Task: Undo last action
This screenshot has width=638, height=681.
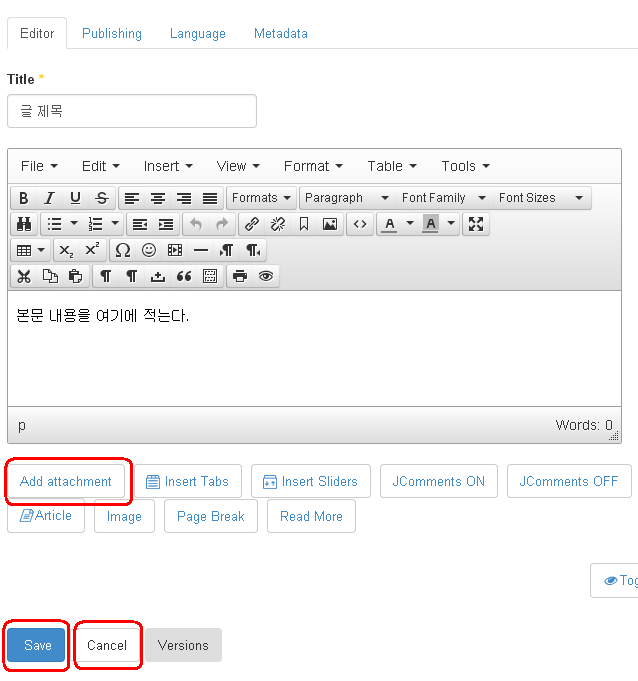Action: point(196,224)
